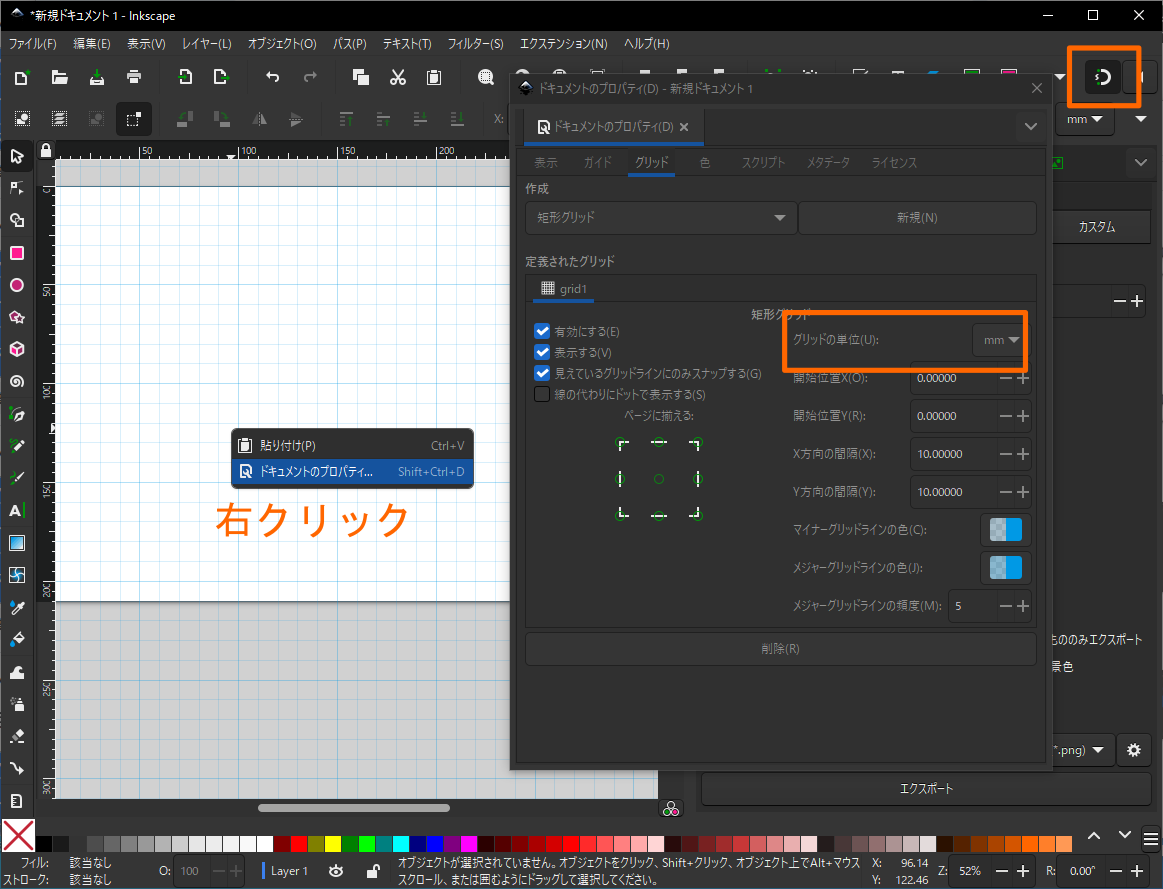
Task: Toggle guide lock at ruler corner
Action: point(46,151)
